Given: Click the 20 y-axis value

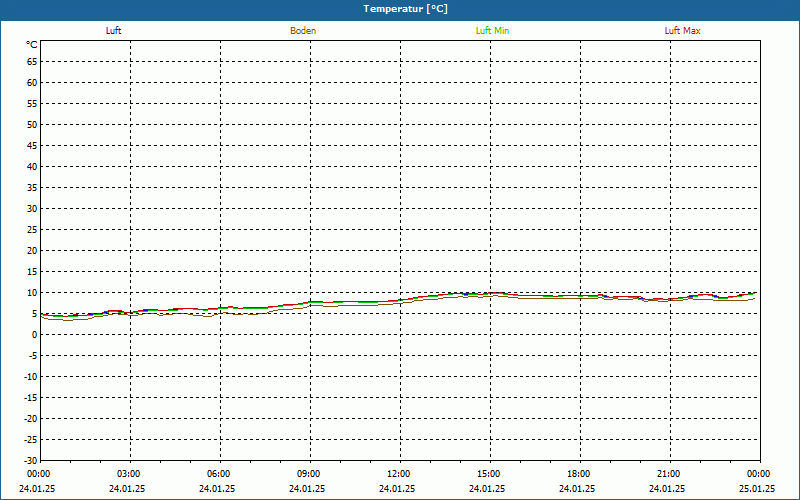Looking at the screenshot, I should 32,251.
